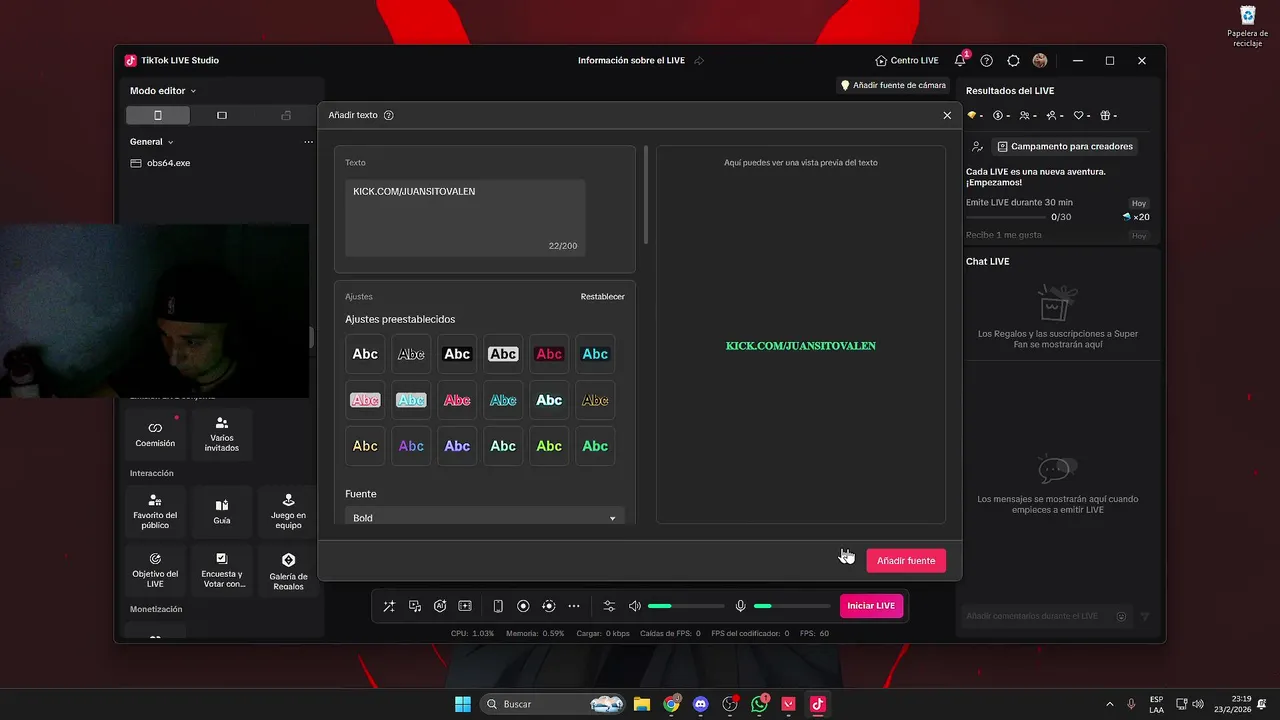Click Añadir fuente de cámara tip
The height and width of the screenshot is (720, 1280).
[893, 85]
